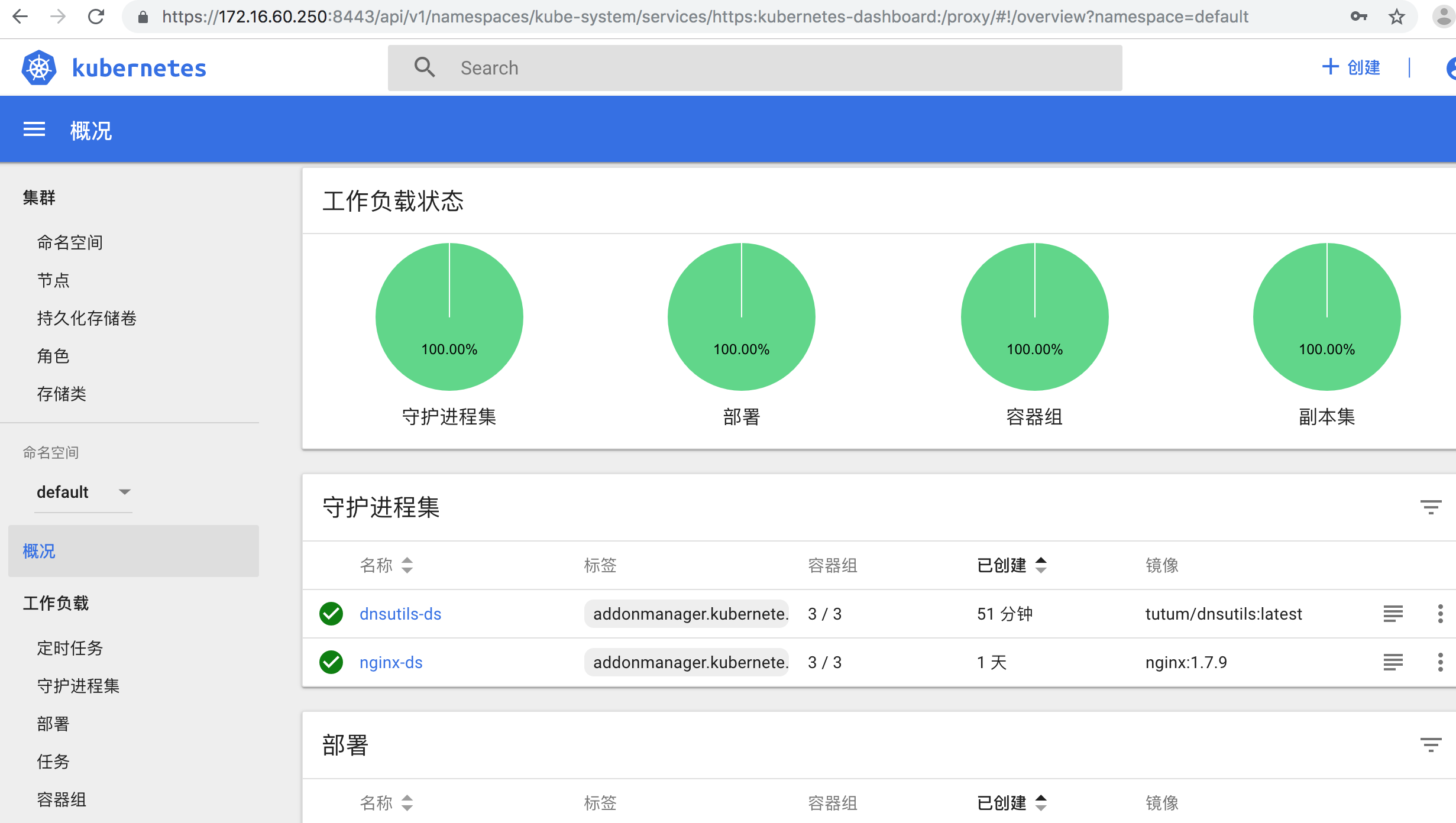View logs icon for nginx-ds
Viewport: 1456px width, 823px height.
pyautogui.click(x=1393, y=662)
